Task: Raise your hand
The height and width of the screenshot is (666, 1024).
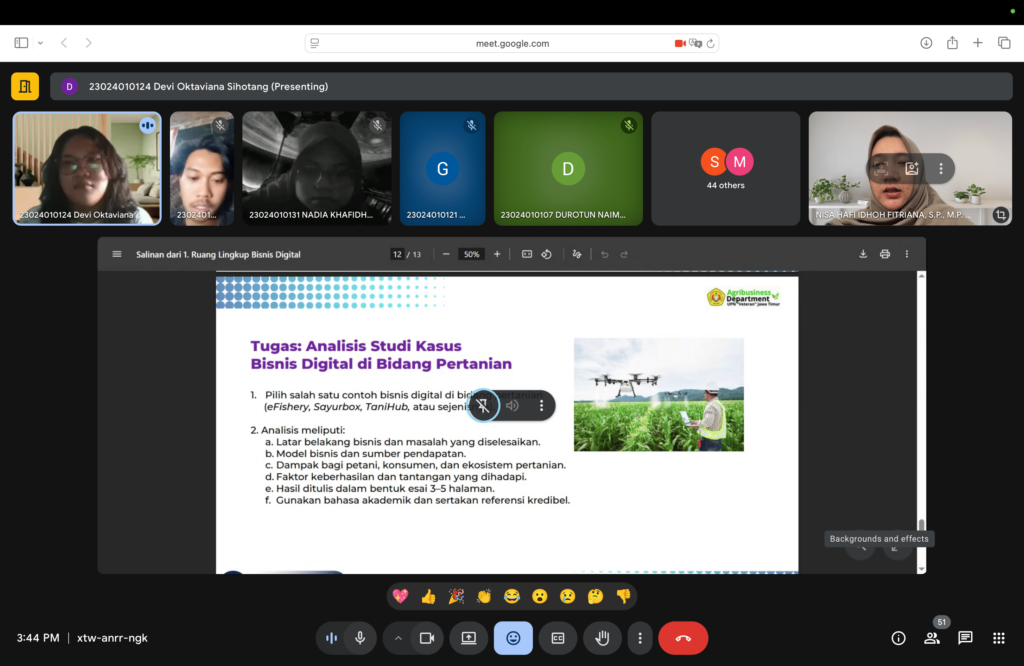Action: coord(602,638)
